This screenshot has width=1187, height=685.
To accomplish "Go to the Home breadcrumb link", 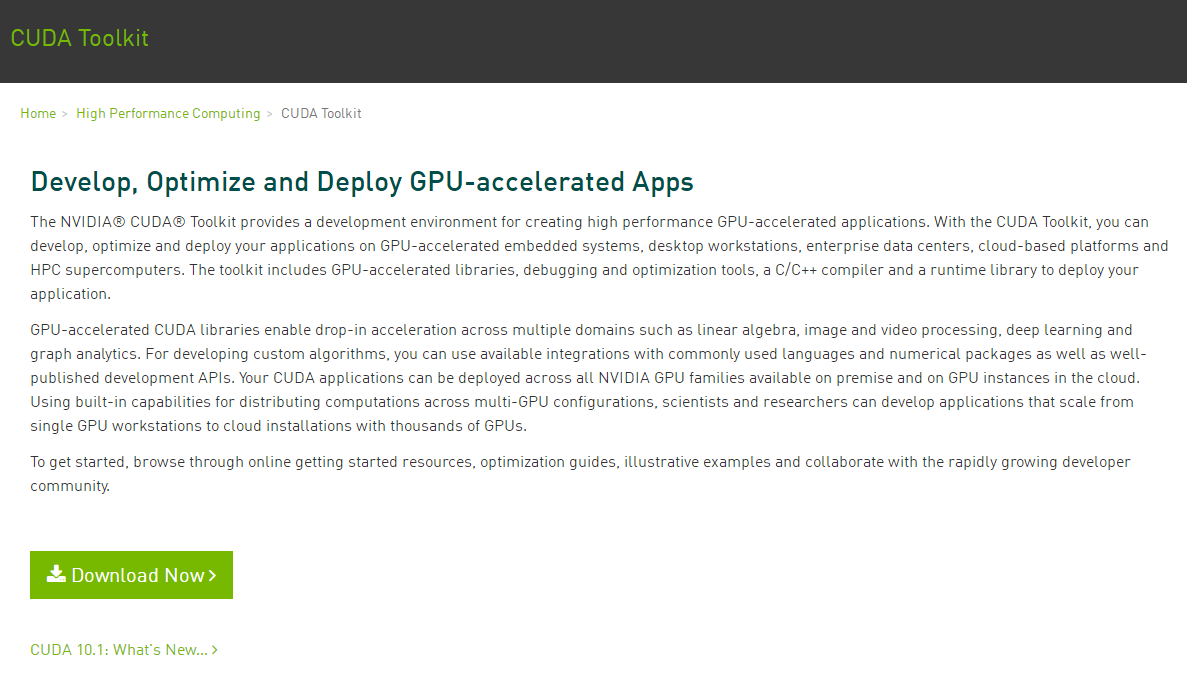I will click(38, 114).
